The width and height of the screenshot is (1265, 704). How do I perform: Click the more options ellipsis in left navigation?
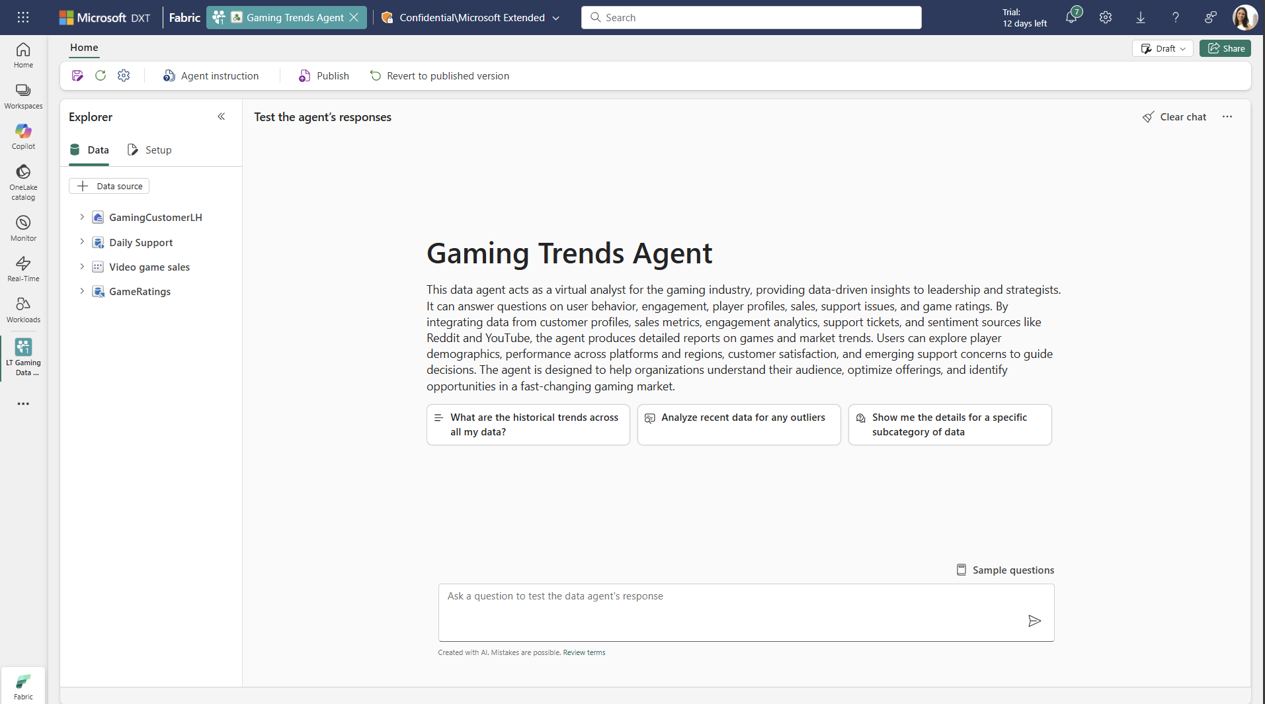click(x=23, y=404)
